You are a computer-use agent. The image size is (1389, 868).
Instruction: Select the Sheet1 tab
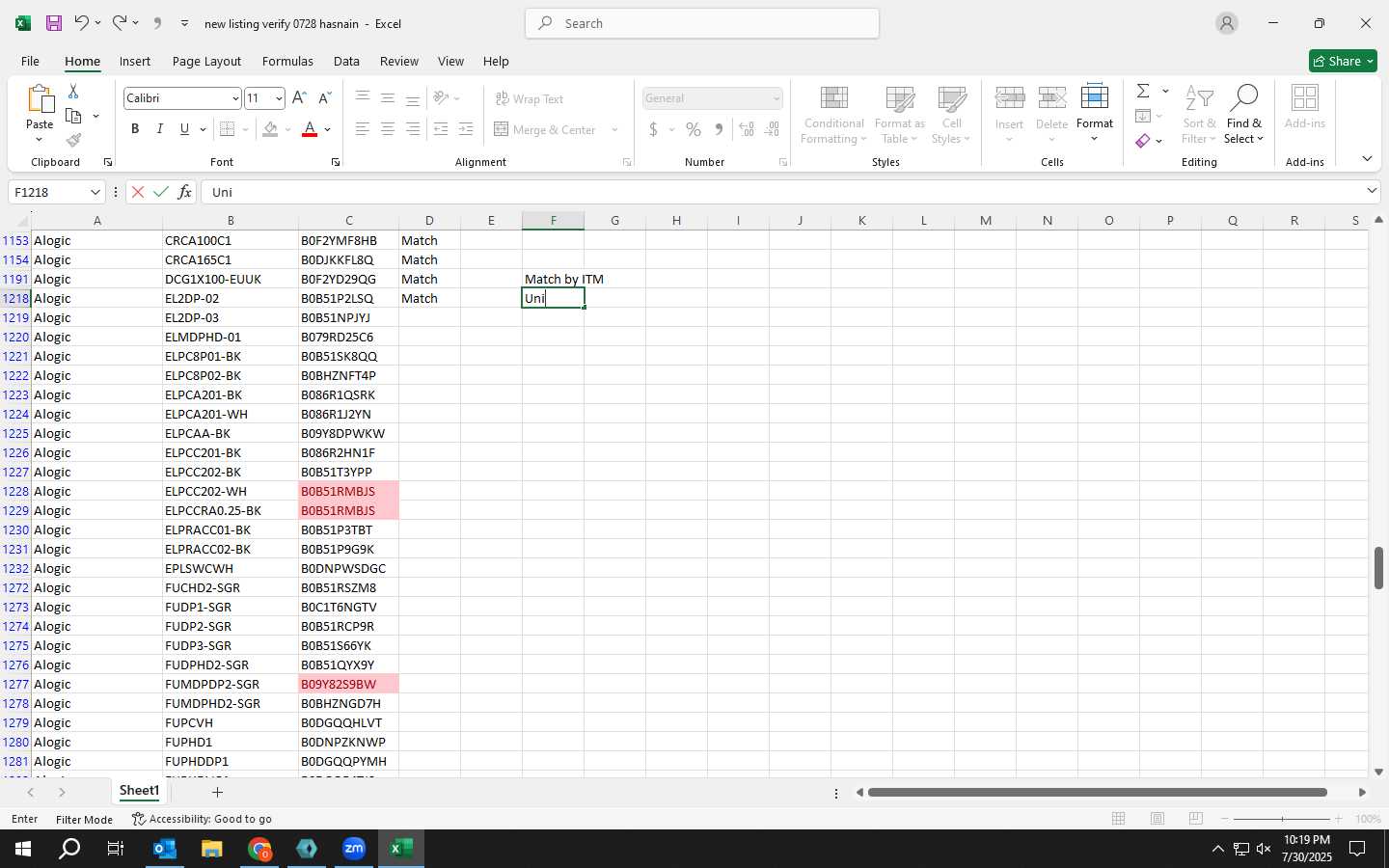point(139,791)
